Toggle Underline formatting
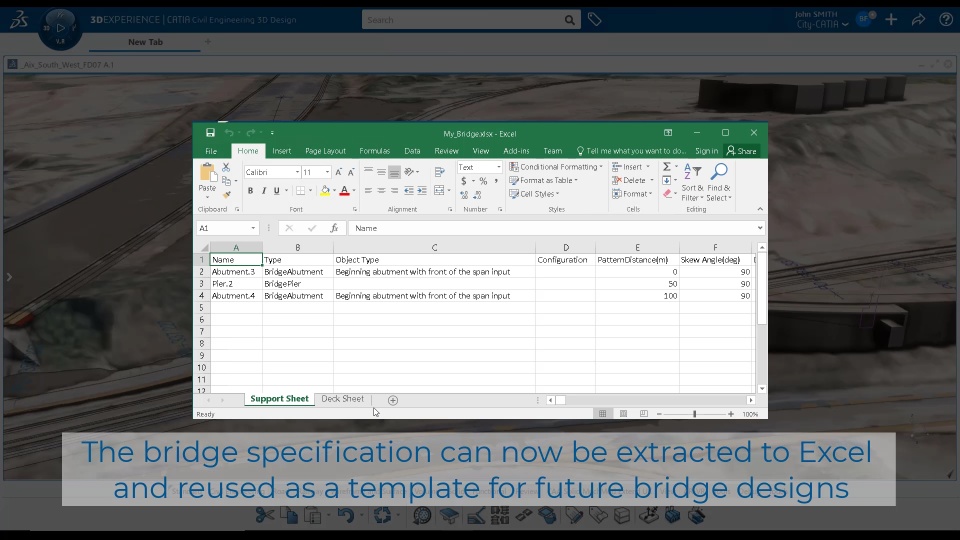The width and height of the screenshot is (960, 540). (277, 190)
